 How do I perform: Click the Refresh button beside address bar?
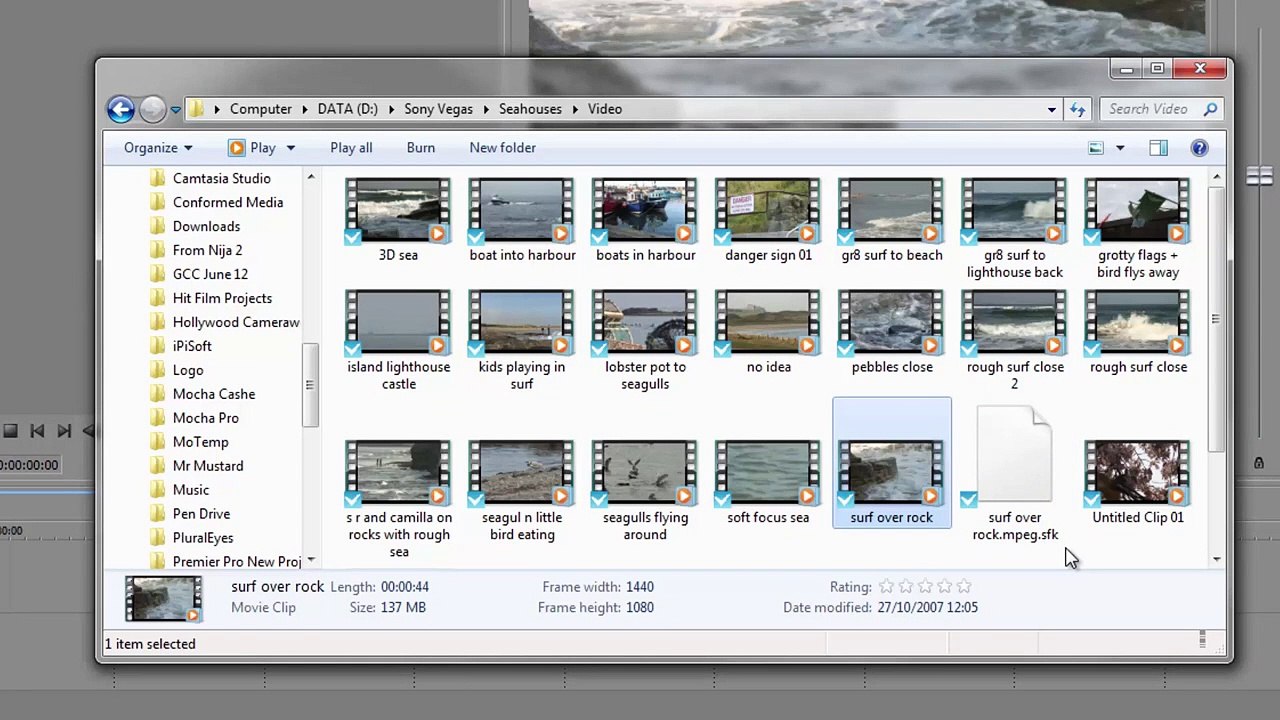click(x=1077, y=109)
